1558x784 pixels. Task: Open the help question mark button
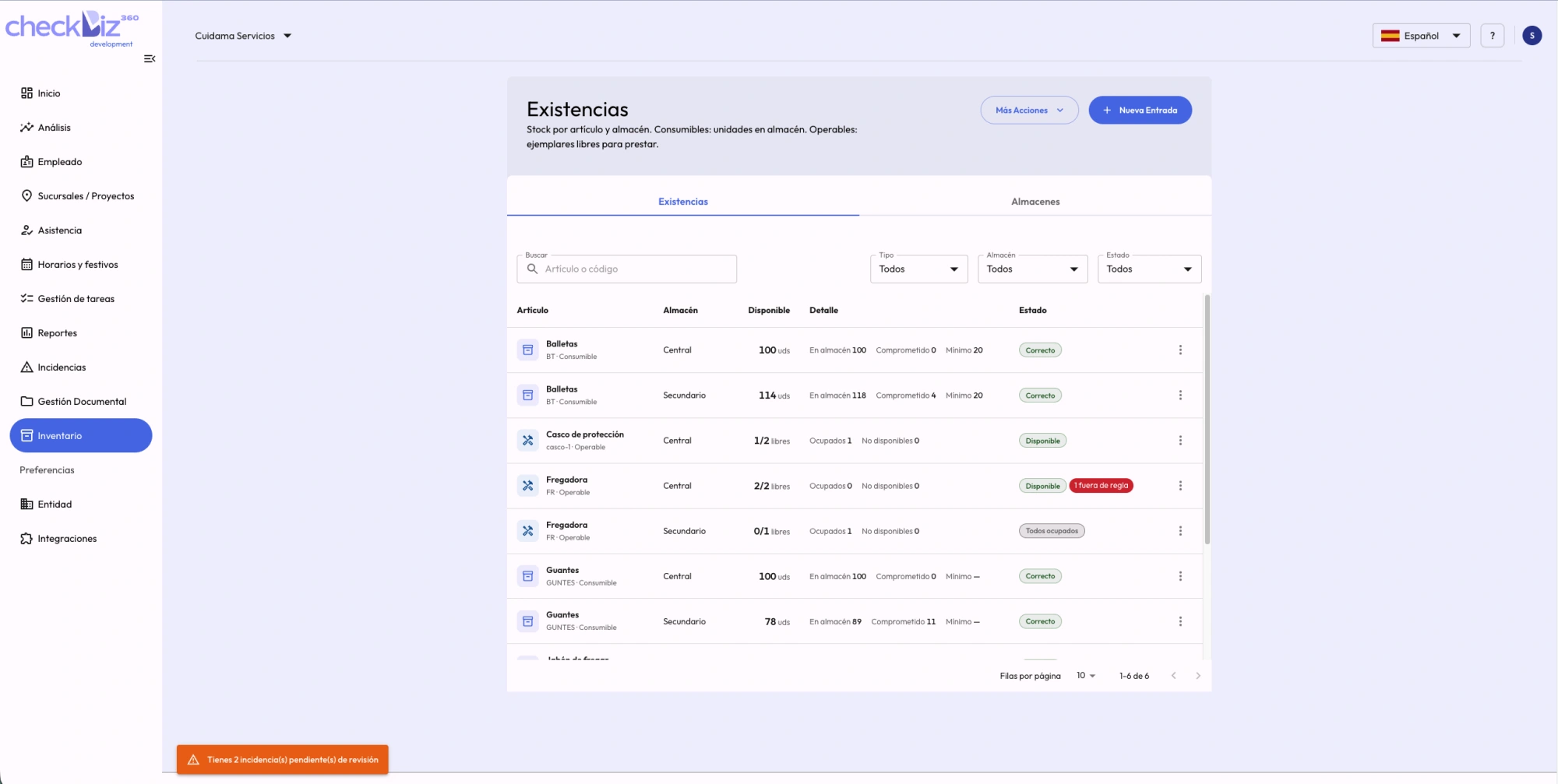1492,36
